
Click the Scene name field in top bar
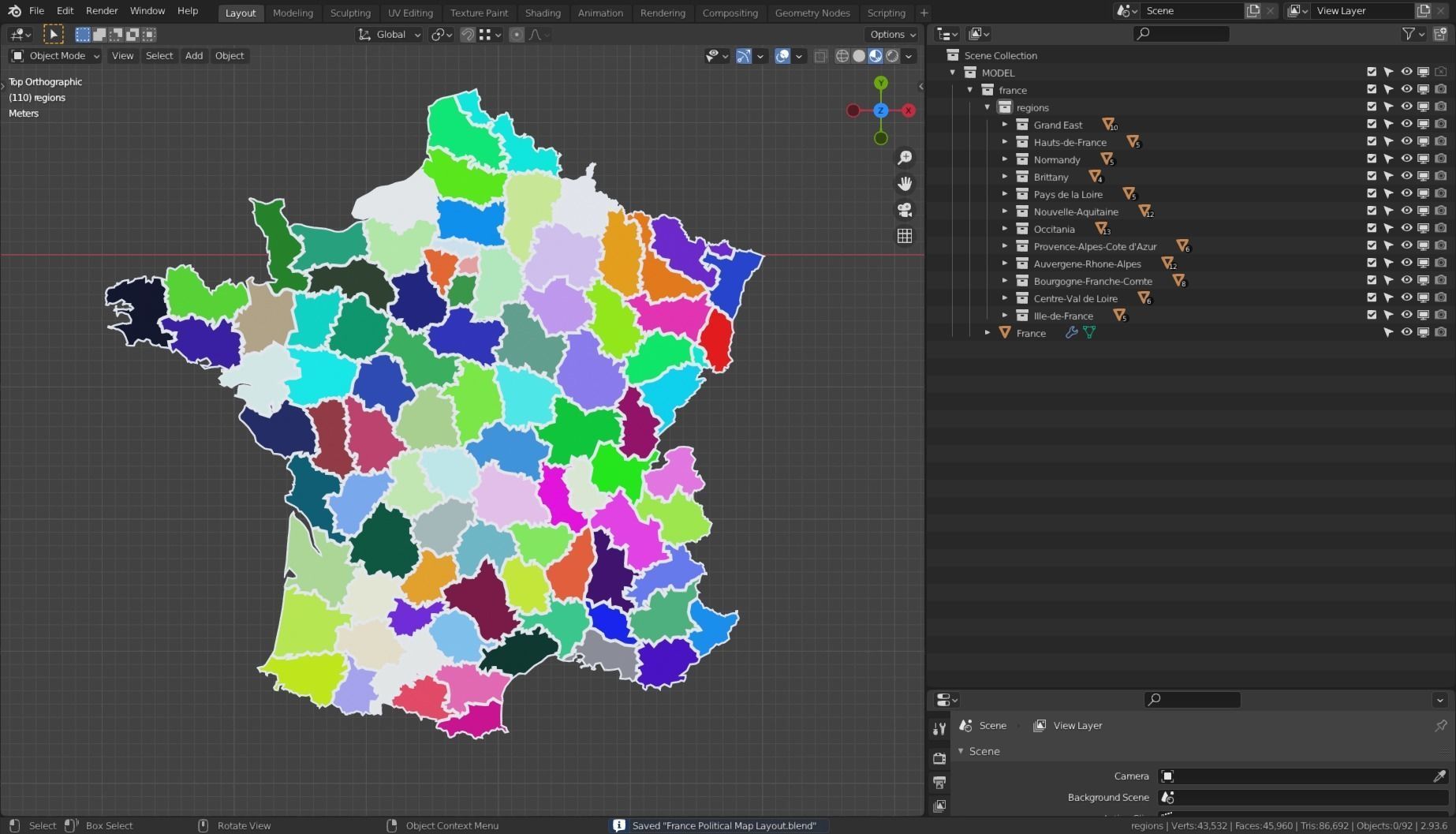click(1193, 11)
